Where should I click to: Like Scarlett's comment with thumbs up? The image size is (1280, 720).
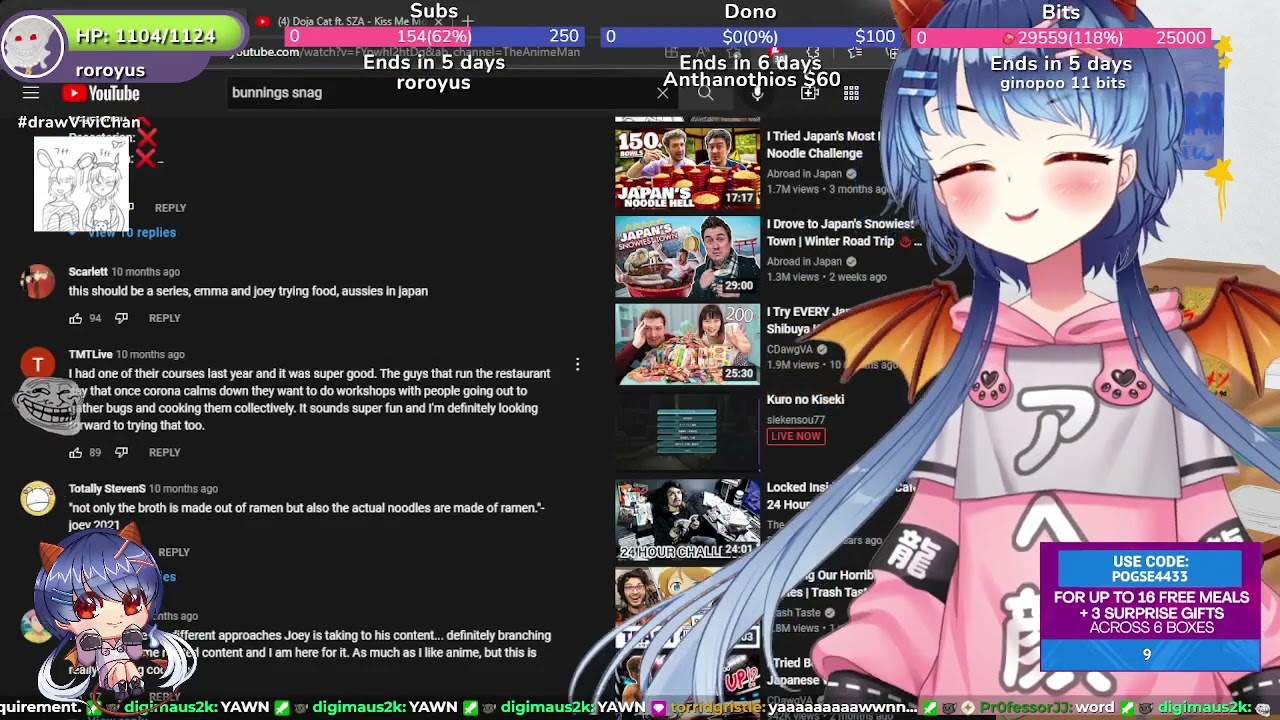75,318
